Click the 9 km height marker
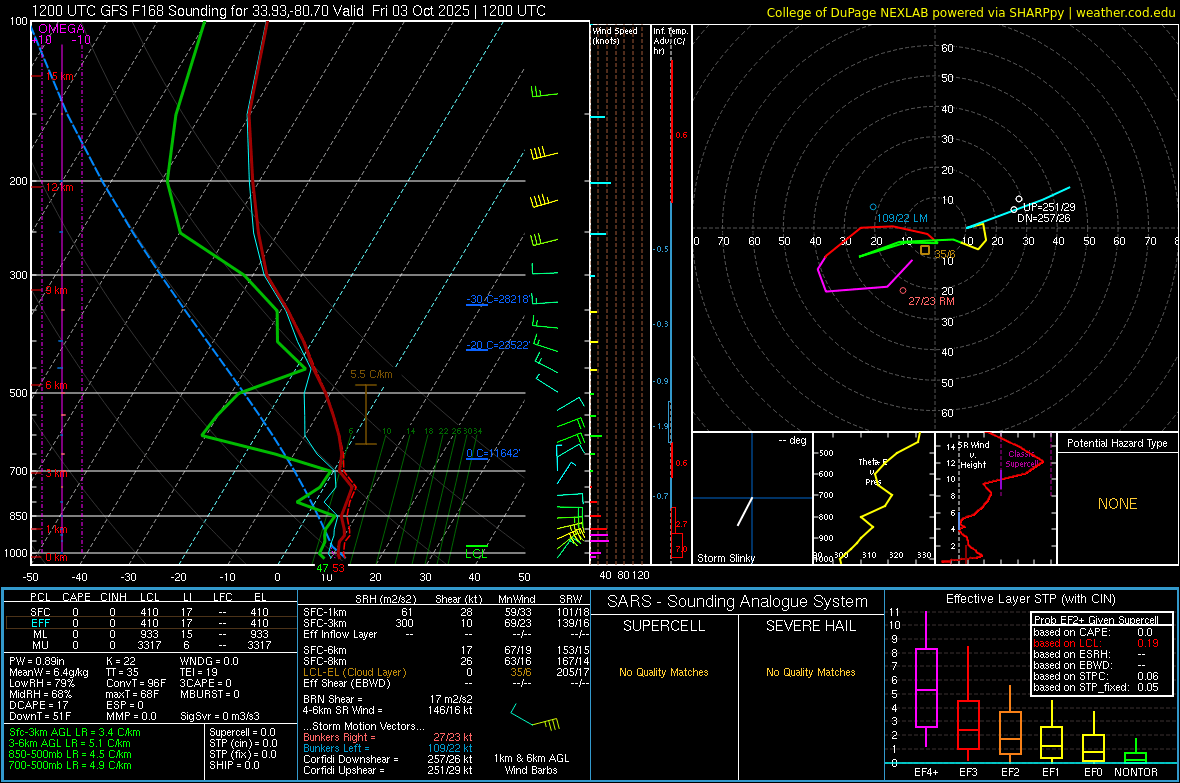This screenshot has width=1180, height=783. (x=56, y=290)
